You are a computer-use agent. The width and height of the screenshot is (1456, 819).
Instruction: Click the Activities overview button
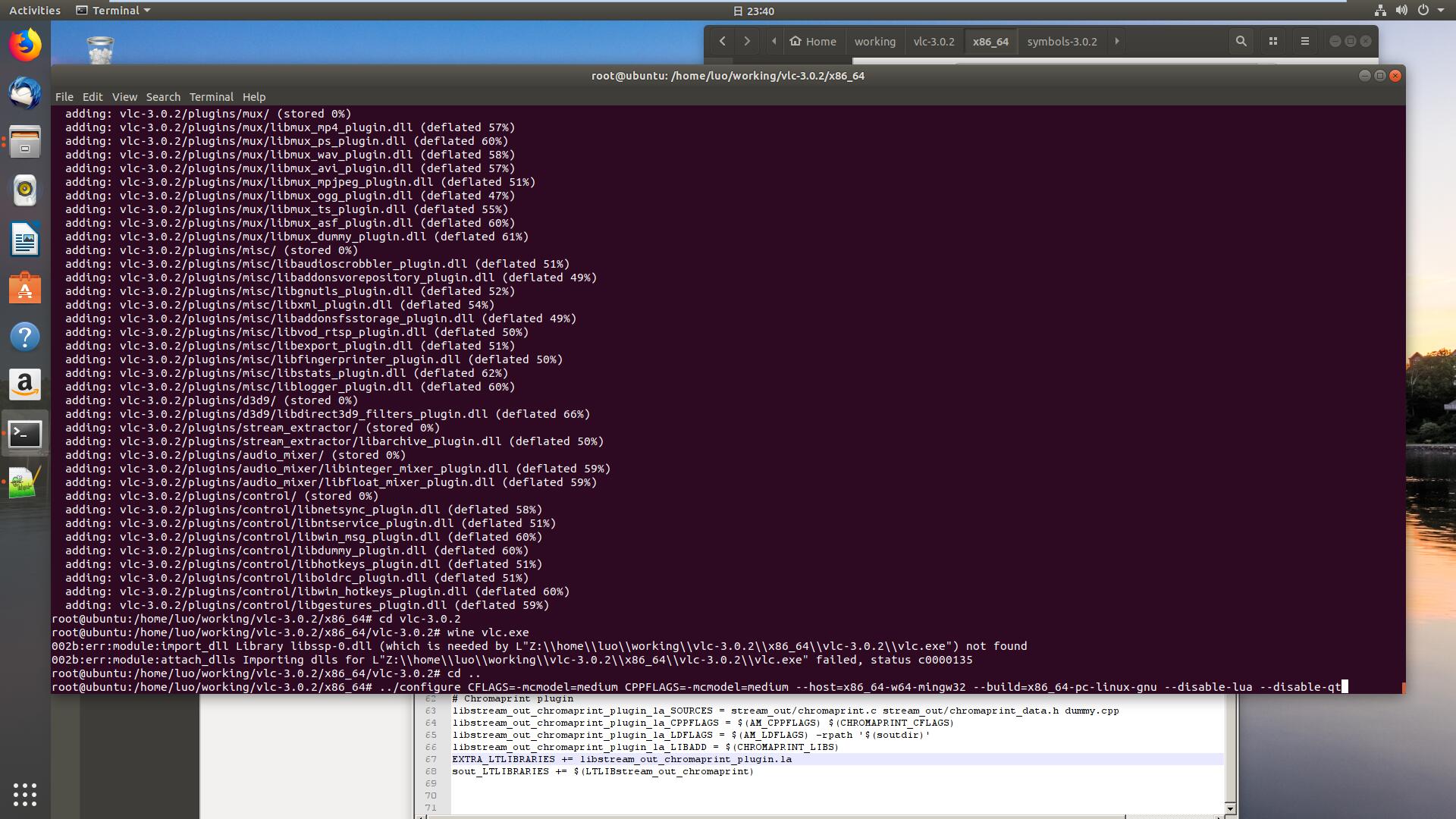(x=35, y=11)
